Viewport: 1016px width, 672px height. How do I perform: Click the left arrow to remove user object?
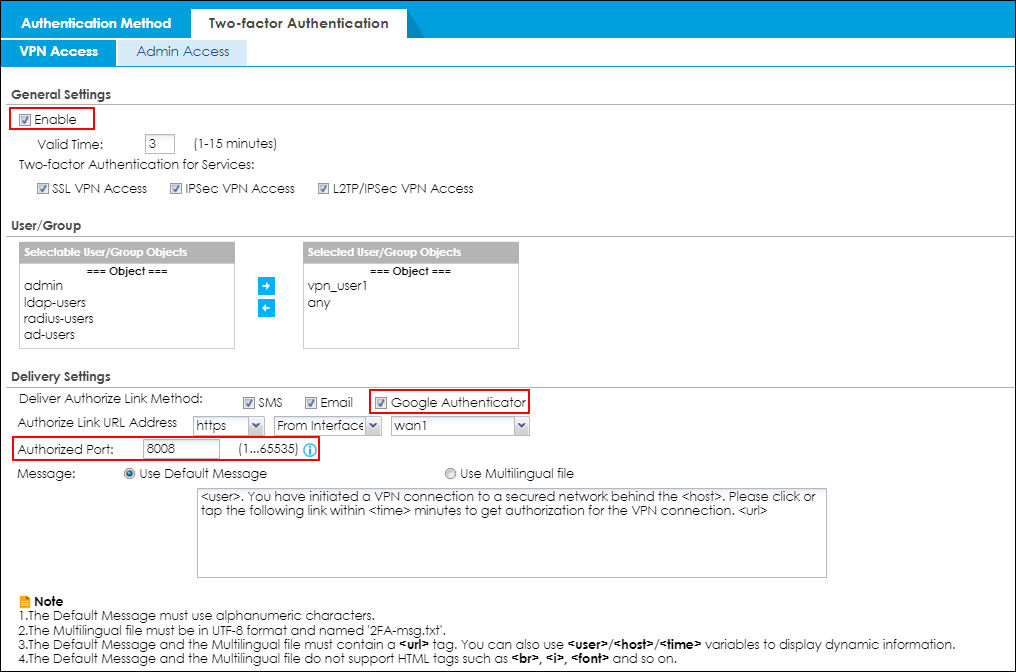click(266, 308)
